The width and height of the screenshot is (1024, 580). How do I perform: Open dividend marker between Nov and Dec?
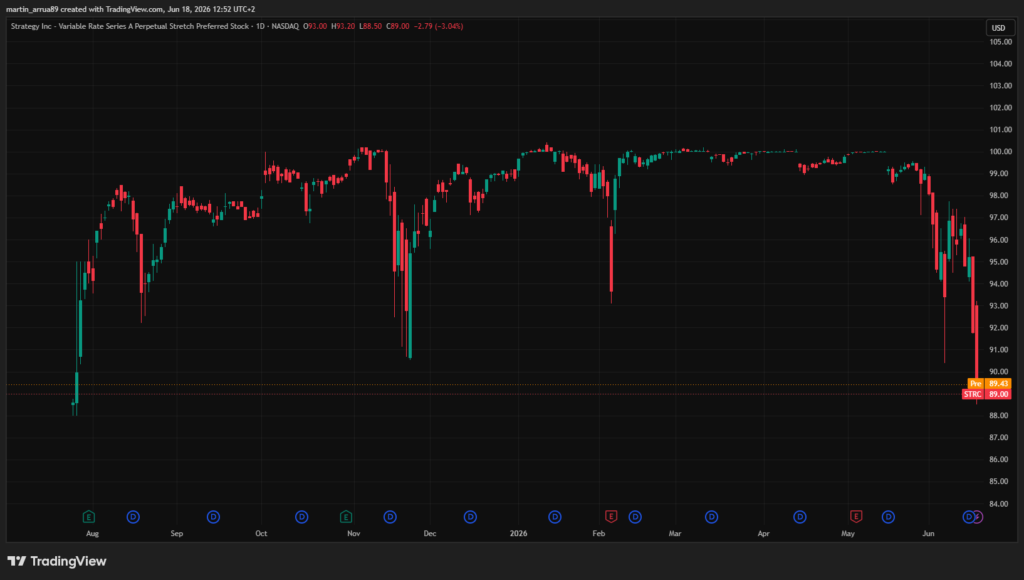point(390,517)
